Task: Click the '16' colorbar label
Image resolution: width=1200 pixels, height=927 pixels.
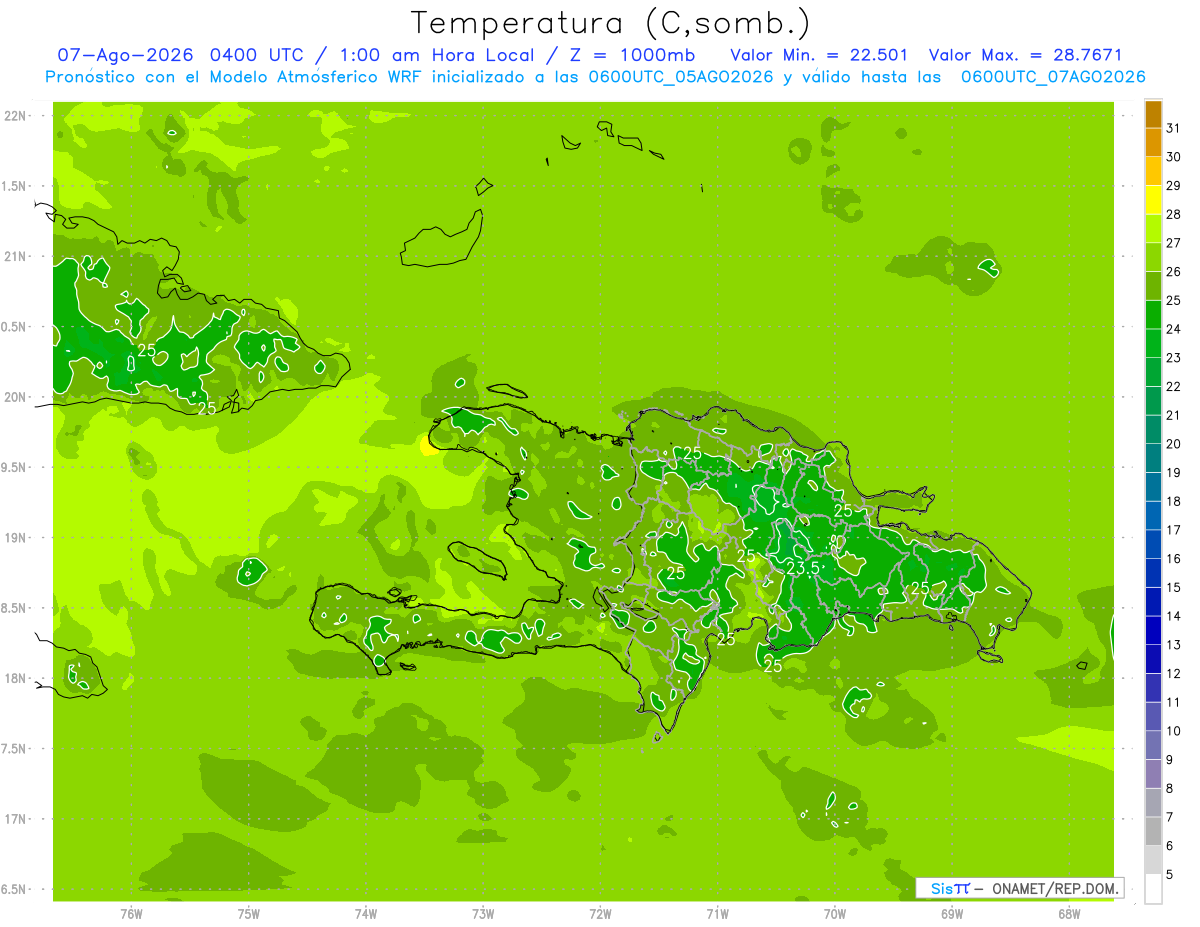Action: coord(1173,559)
